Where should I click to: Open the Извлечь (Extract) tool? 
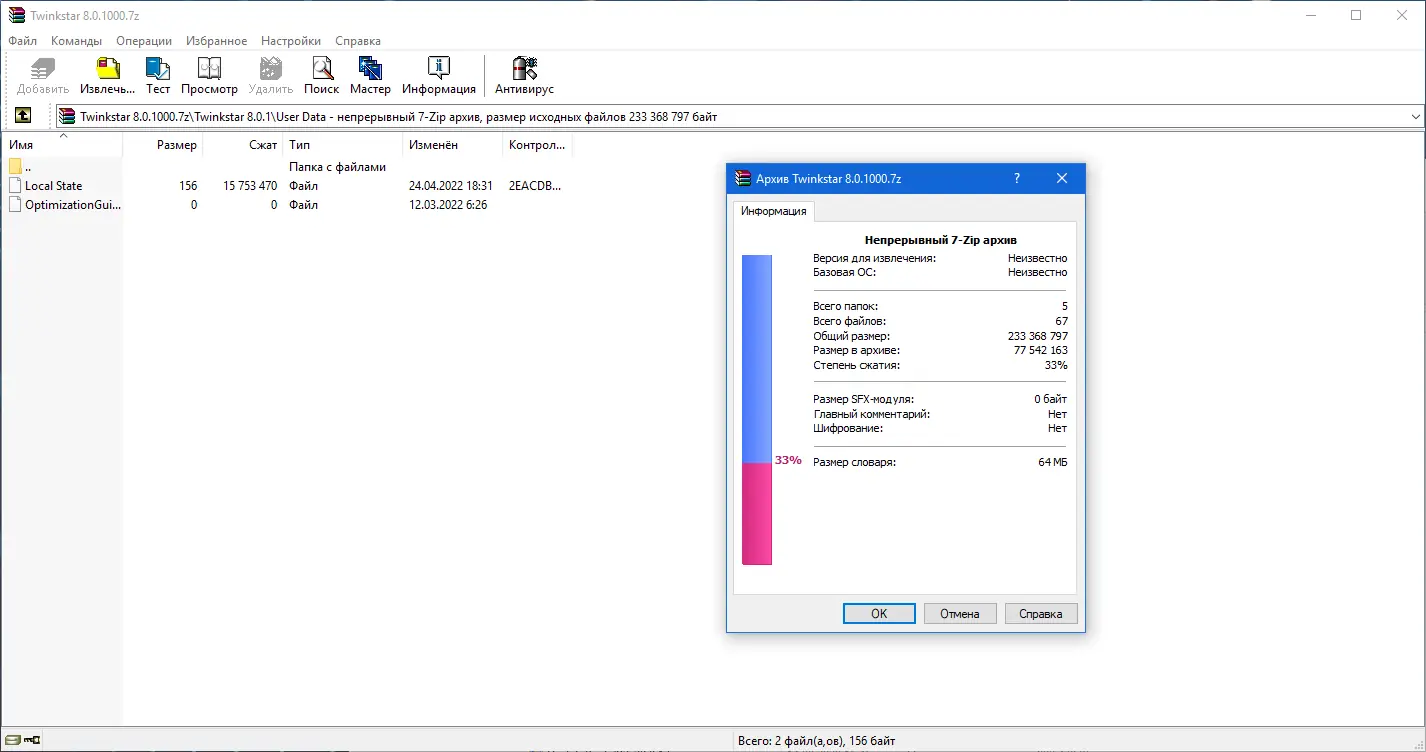pos(106,73)
